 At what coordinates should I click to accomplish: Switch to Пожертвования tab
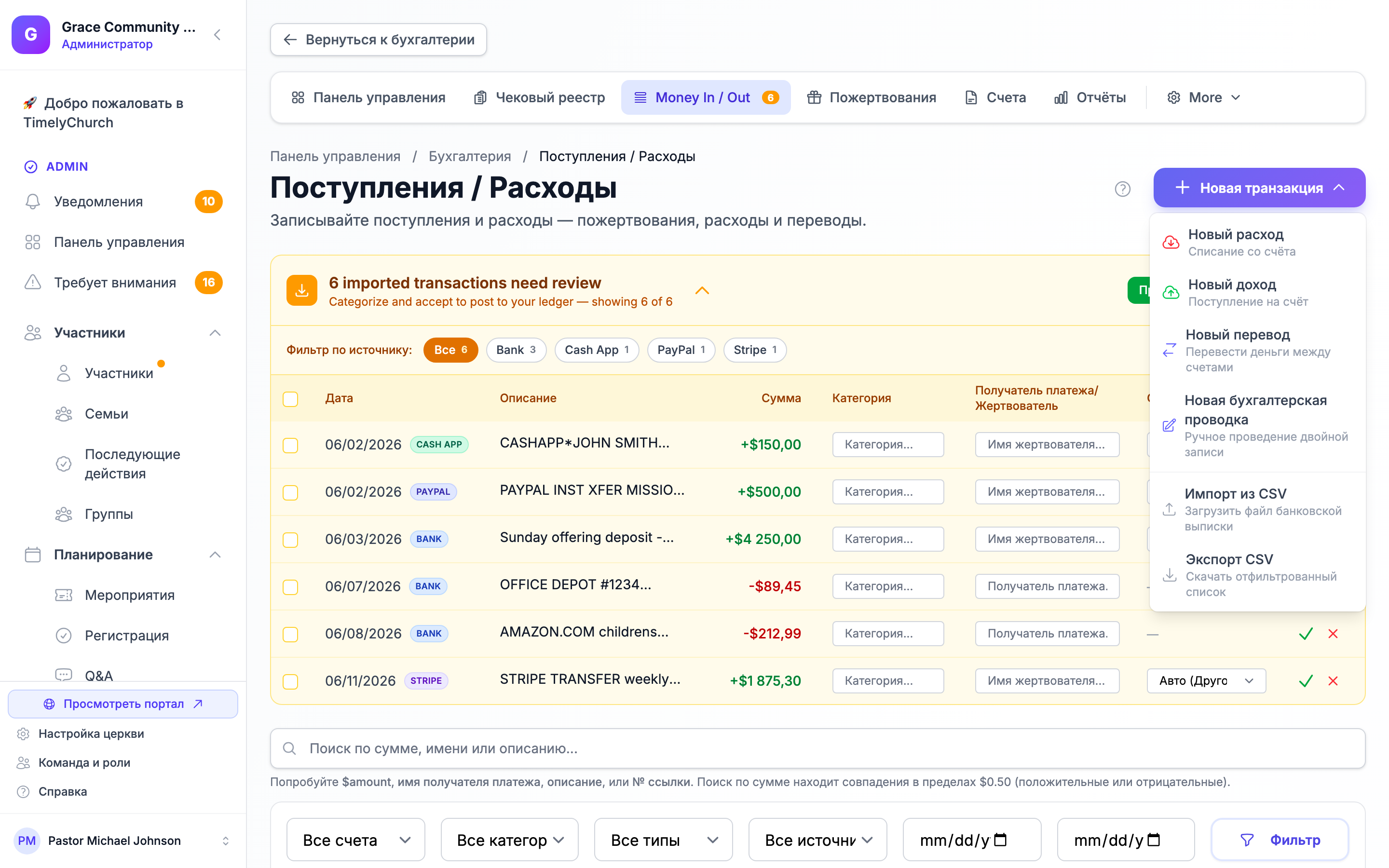(x=872, y=97)
